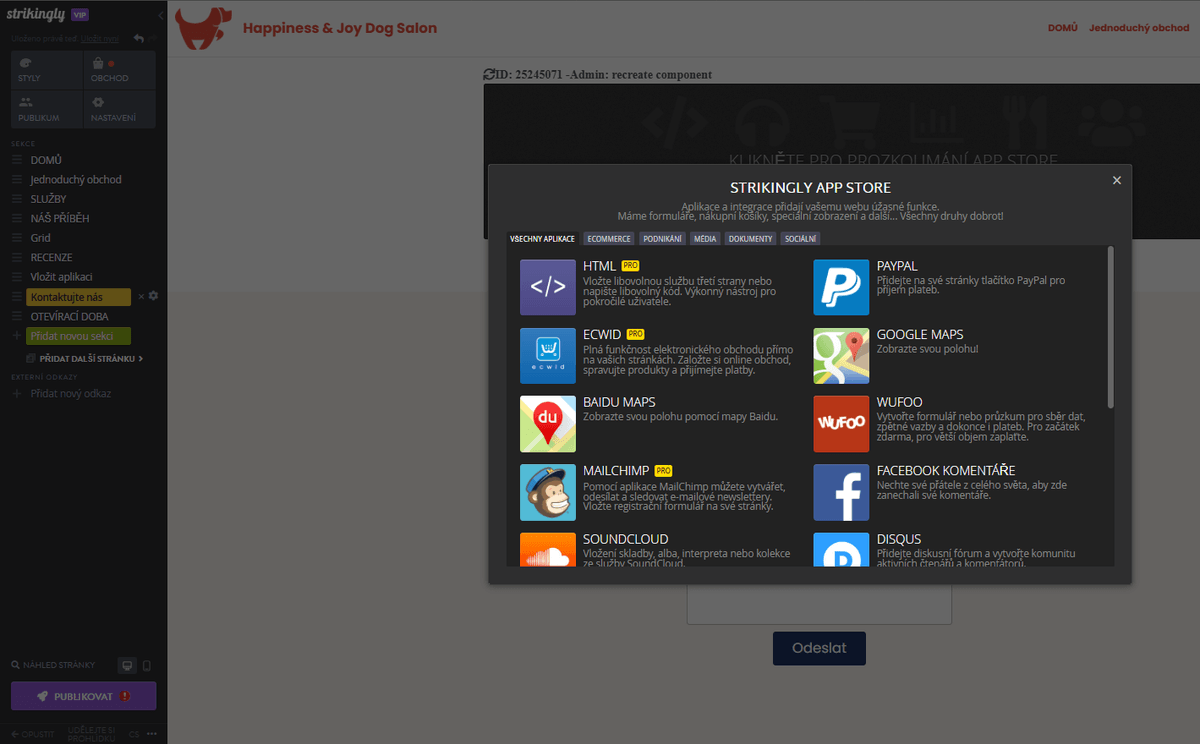Click DOMŮ in the site navigation
The height and width of the screenshot is (744, 1200).
1062,28
